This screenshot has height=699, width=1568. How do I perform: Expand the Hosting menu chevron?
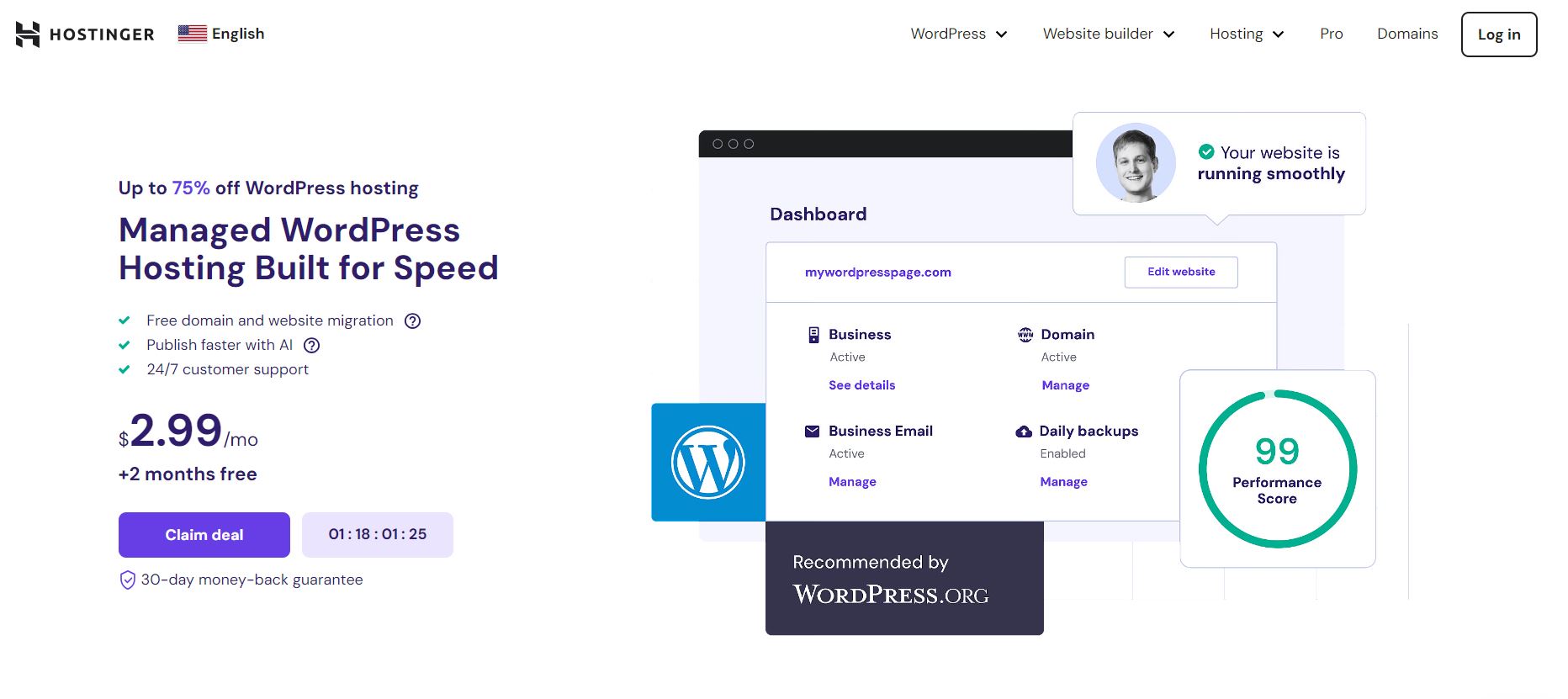1278,34
